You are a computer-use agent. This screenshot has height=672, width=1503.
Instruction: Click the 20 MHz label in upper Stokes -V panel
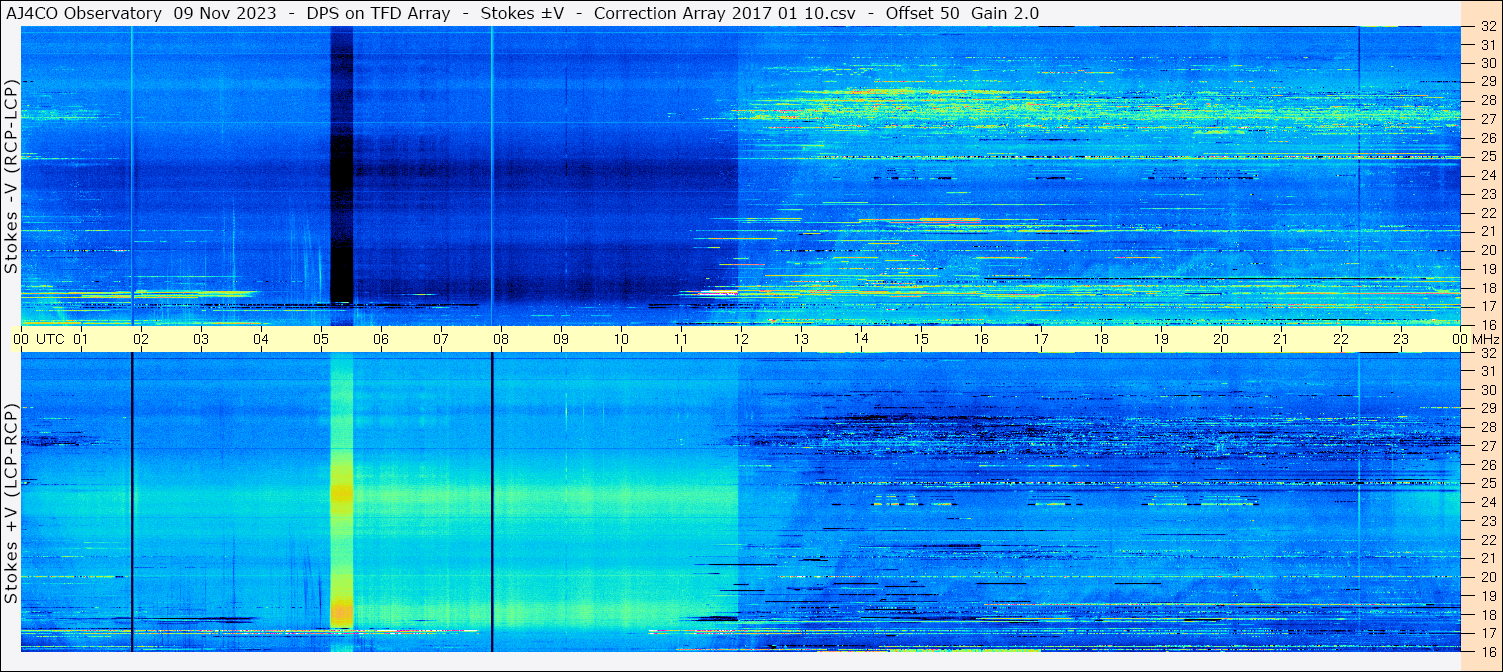tap(1488, 250)
